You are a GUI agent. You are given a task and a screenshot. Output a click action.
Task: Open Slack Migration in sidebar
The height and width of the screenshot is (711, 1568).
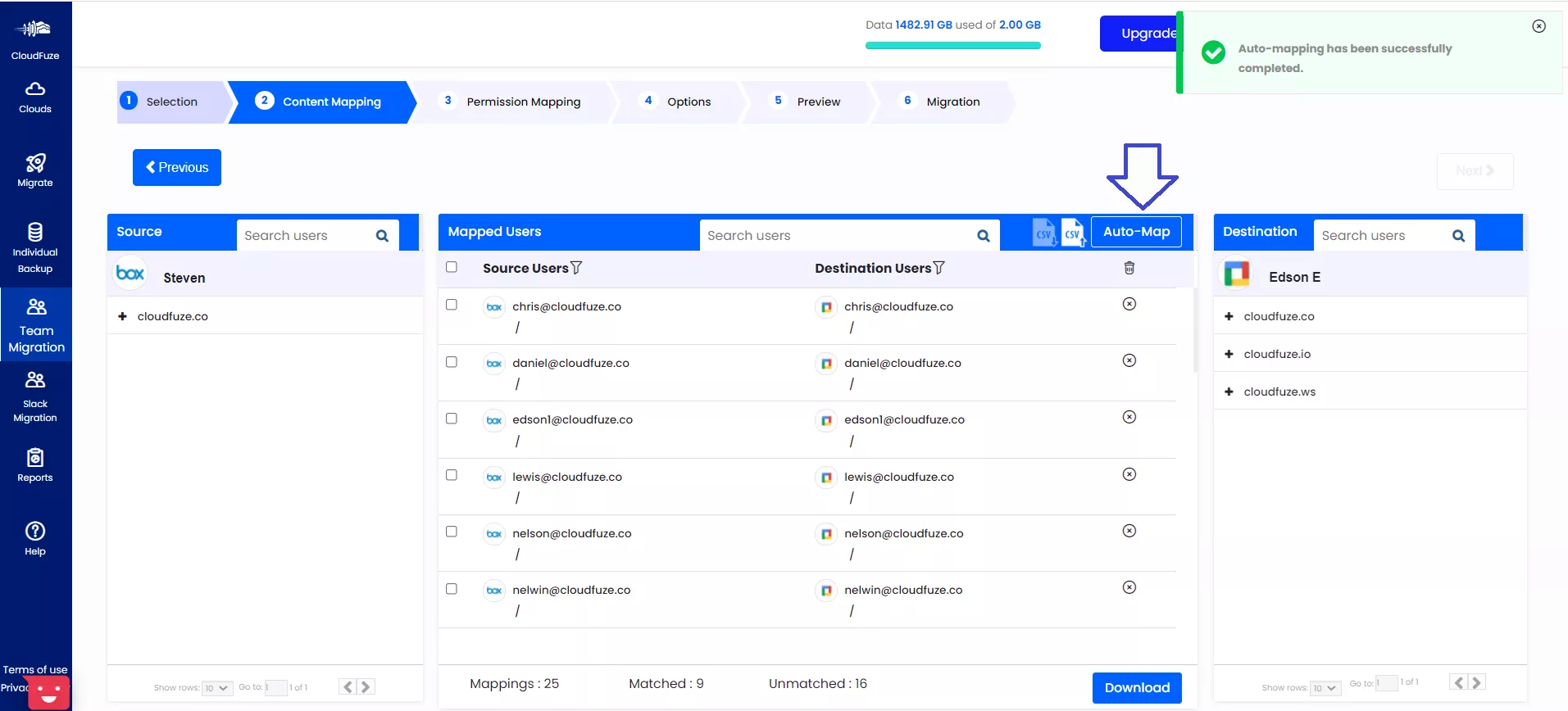click(35, 396)
